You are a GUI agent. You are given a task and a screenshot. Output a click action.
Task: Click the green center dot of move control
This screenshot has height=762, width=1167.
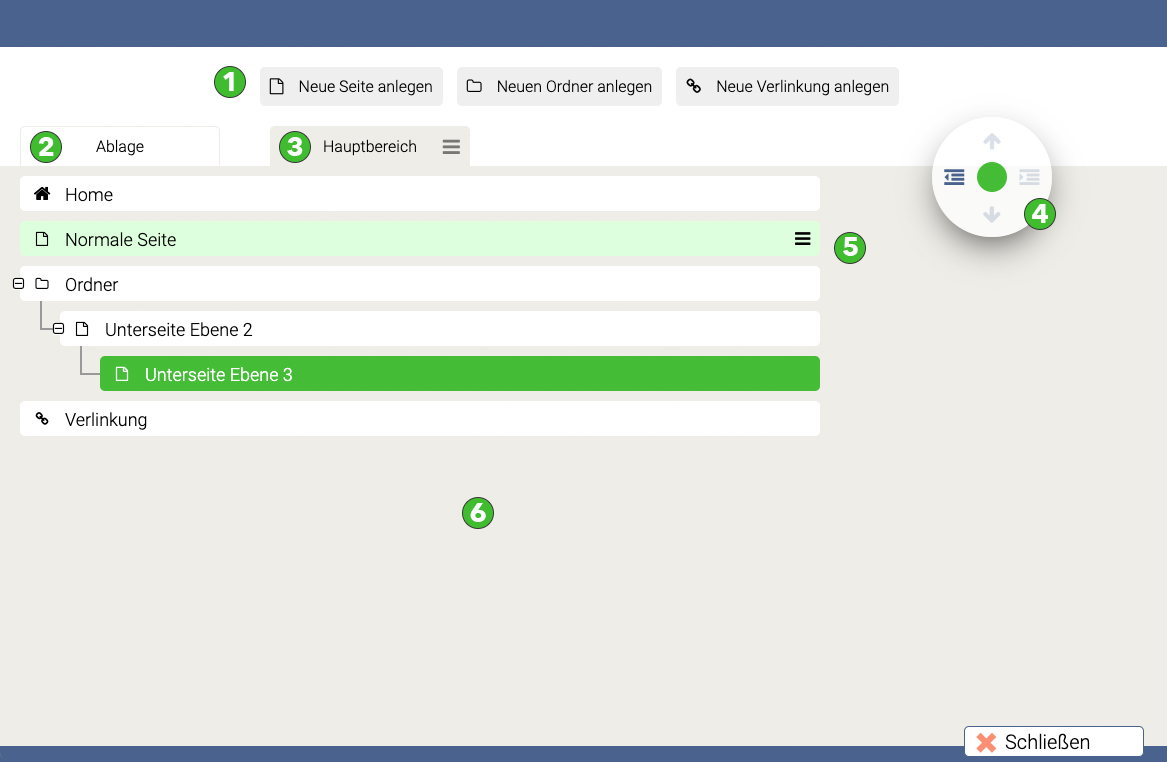[991, 178]
